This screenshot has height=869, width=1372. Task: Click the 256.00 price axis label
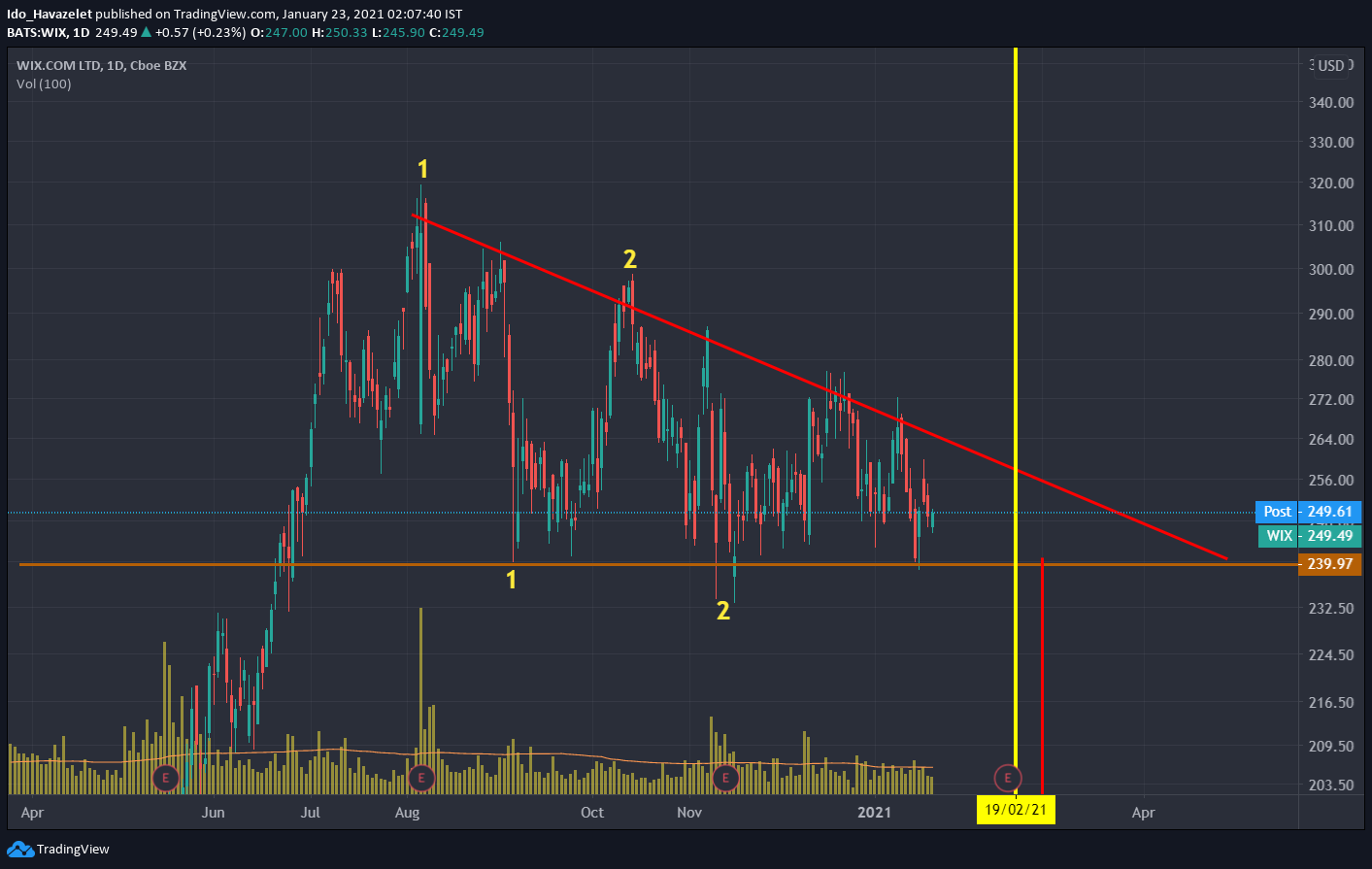1331,480
